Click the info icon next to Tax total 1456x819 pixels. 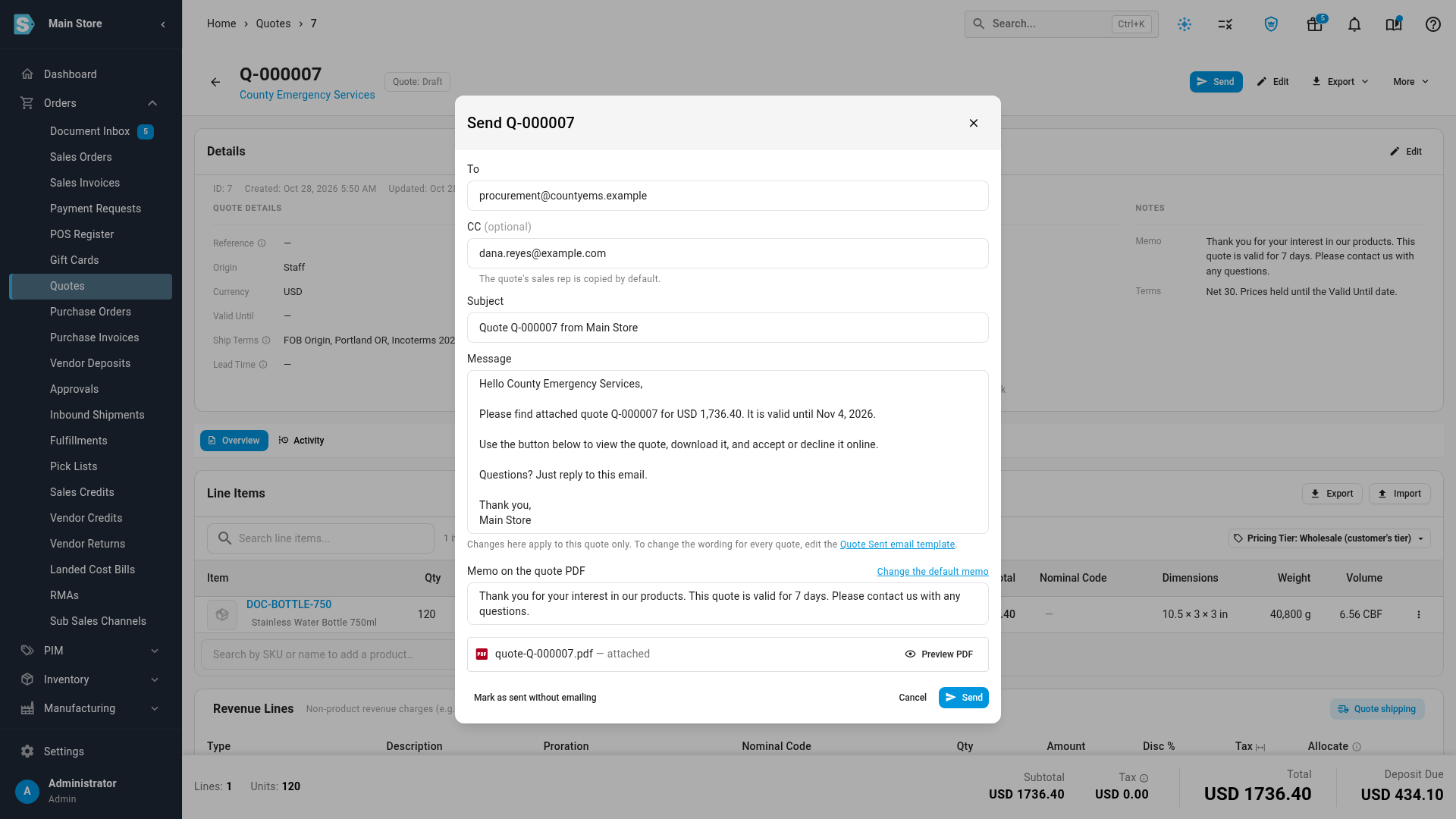click(1144, 778)
